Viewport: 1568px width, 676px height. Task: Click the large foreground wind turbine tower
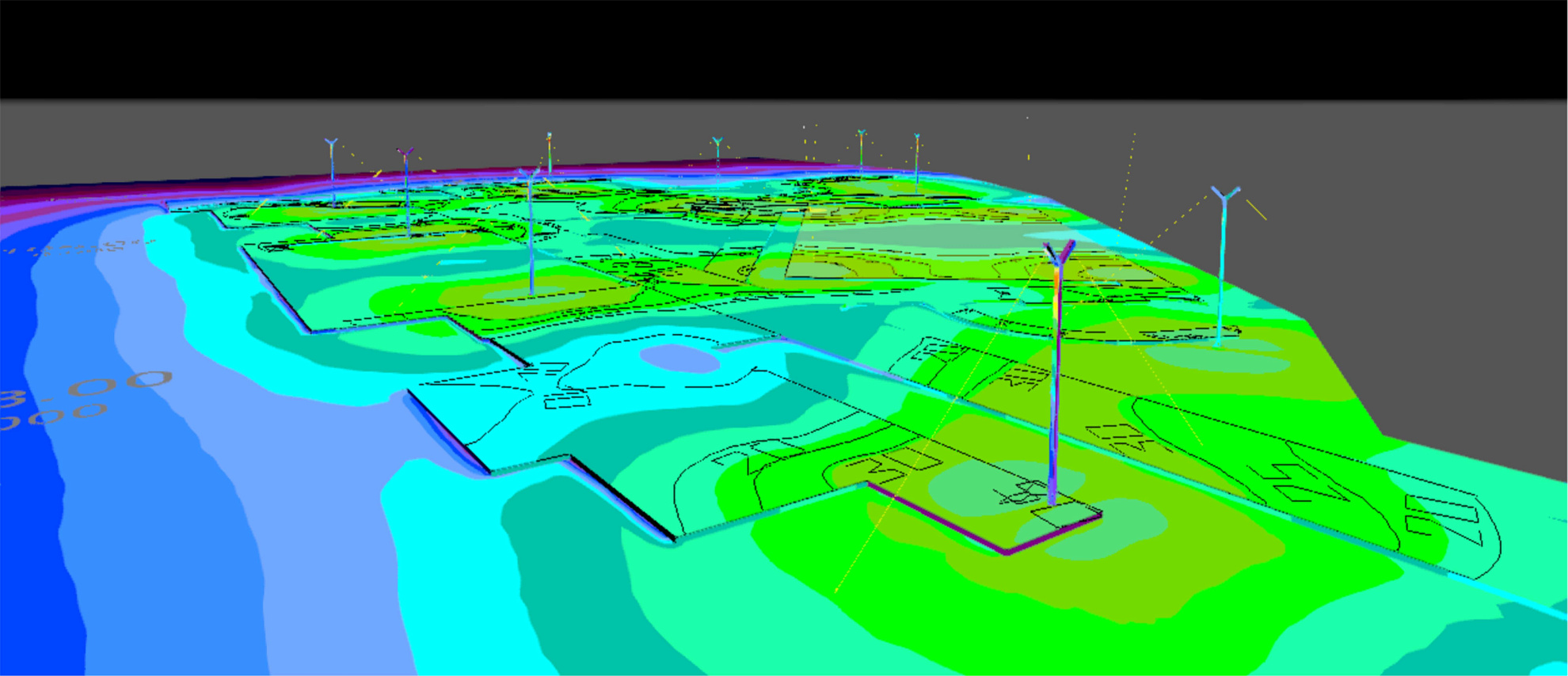point(1055,380)
